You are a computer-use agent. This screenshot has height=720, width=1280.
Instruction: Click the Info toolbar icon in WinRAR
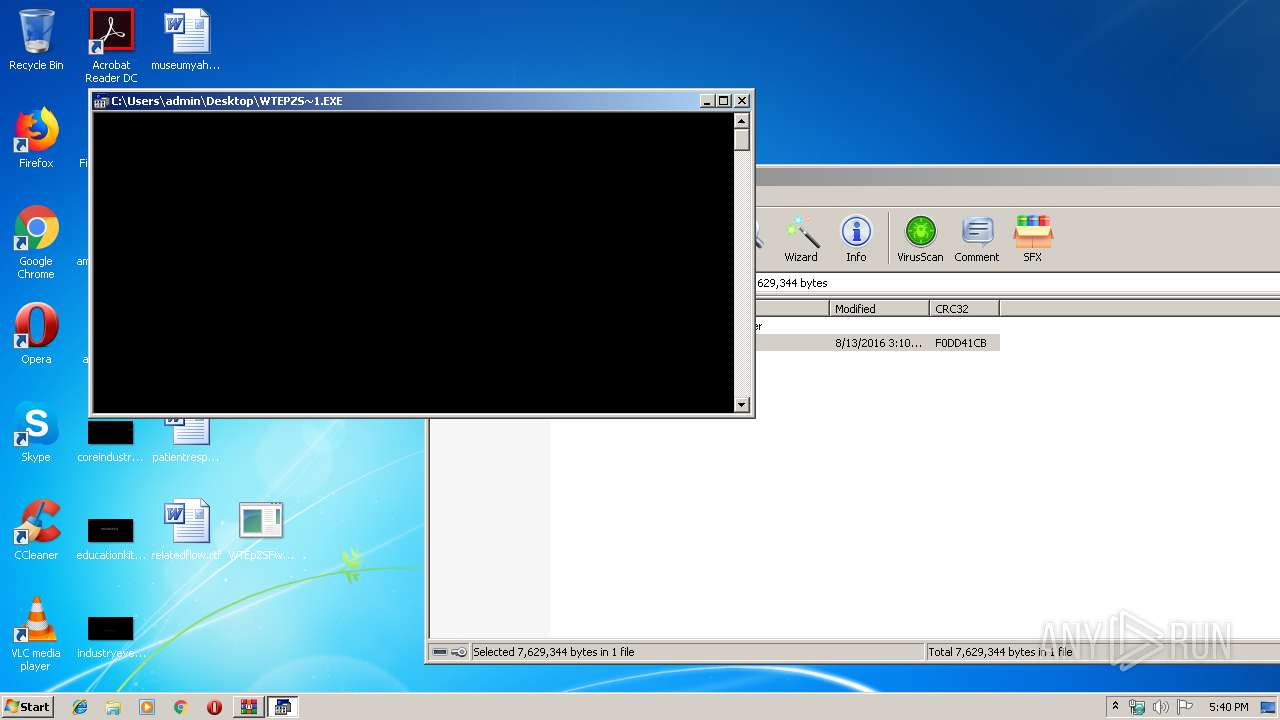point(856,239)
